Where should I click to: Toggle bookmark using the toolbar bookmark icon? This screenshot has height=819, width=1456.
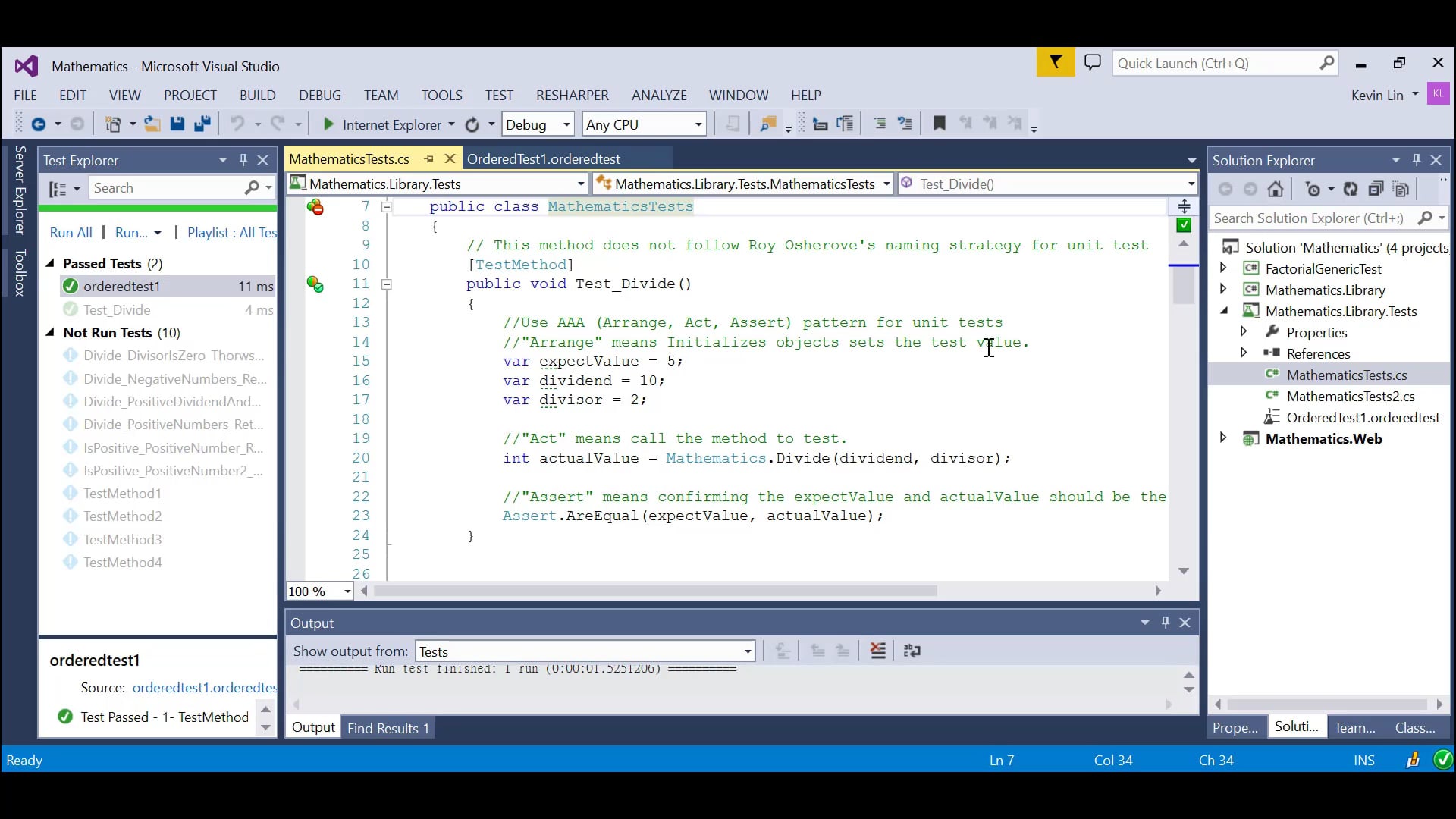(939, 124)
